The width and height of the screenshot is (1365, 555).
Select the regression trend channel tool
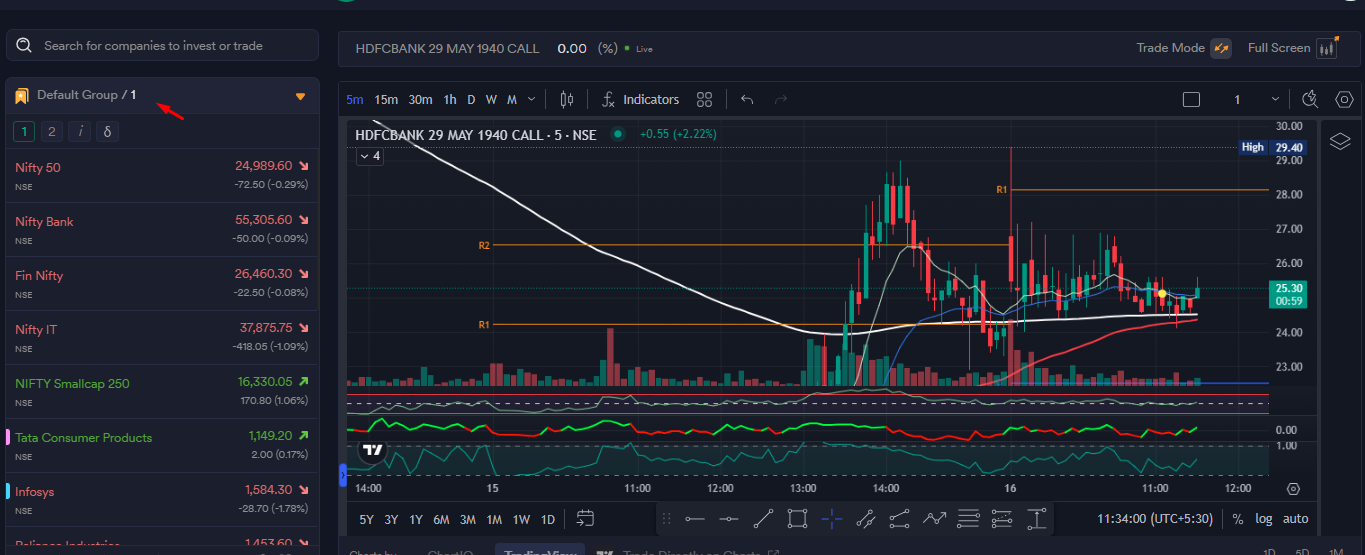click(x=866, y=518)
